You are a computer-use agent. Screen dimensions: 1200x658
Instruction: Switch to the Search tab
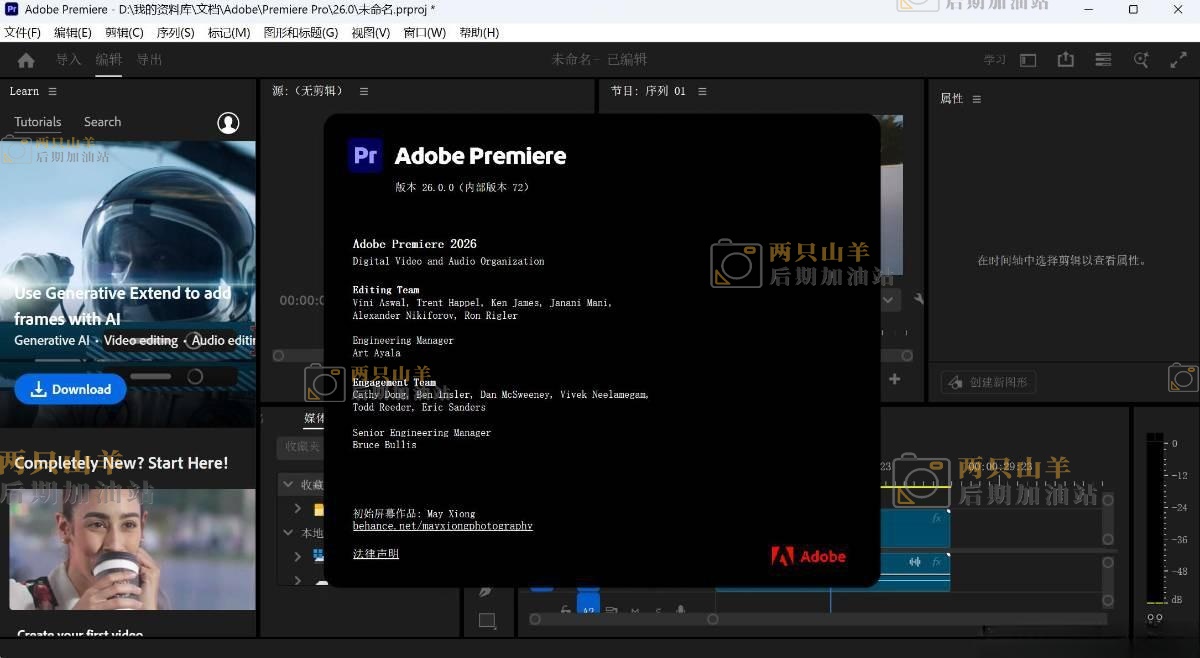pos(102,122)
